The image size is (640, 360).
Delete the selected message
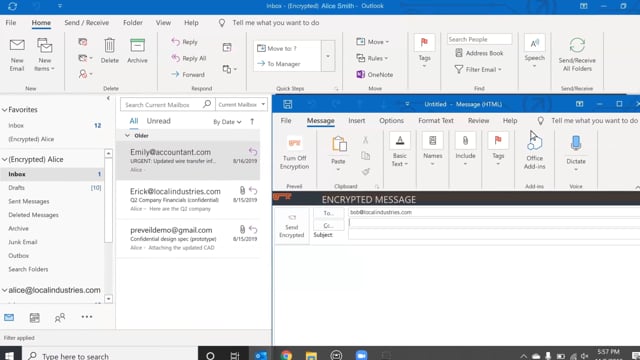109,51
